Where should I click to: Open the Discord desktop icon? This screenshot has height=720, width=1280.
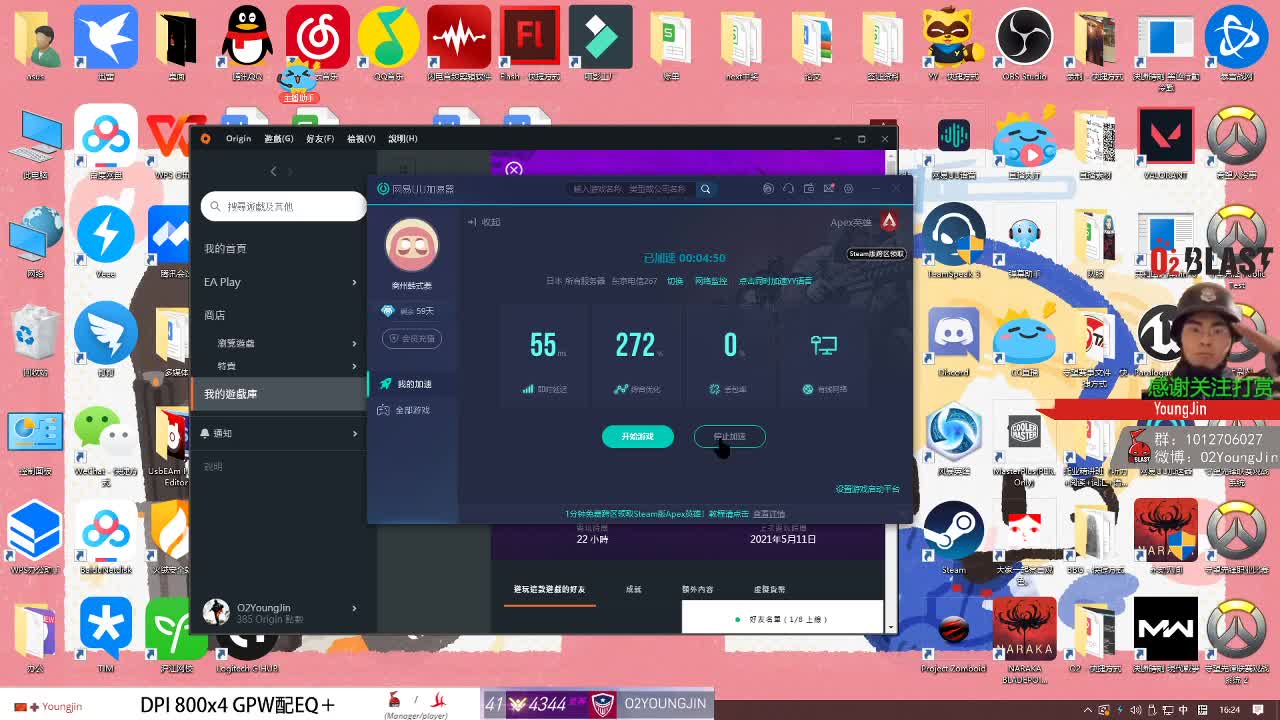click(953, 340)
